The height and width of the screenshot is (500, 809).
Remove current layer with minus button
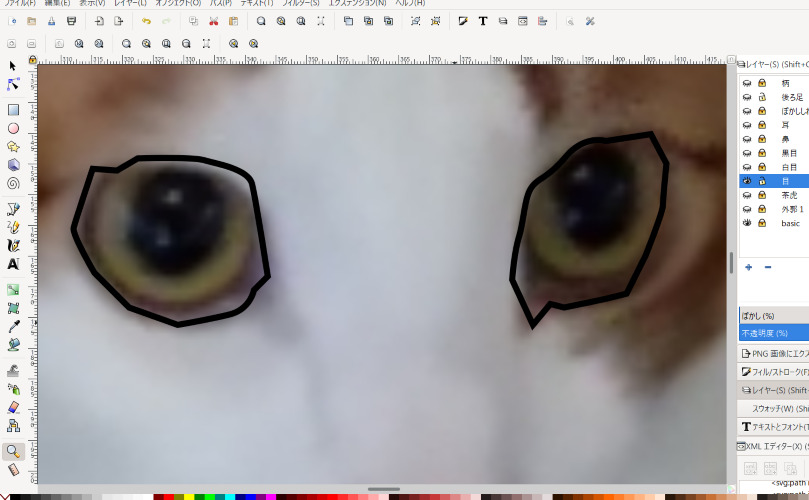768,267
